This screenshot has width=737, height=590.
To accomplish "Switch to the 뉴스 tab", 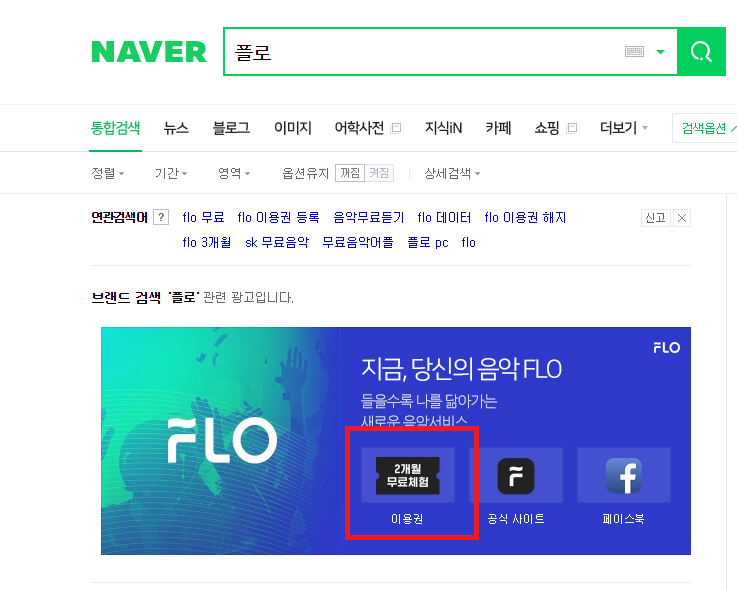I will click(x=176, y=127).
